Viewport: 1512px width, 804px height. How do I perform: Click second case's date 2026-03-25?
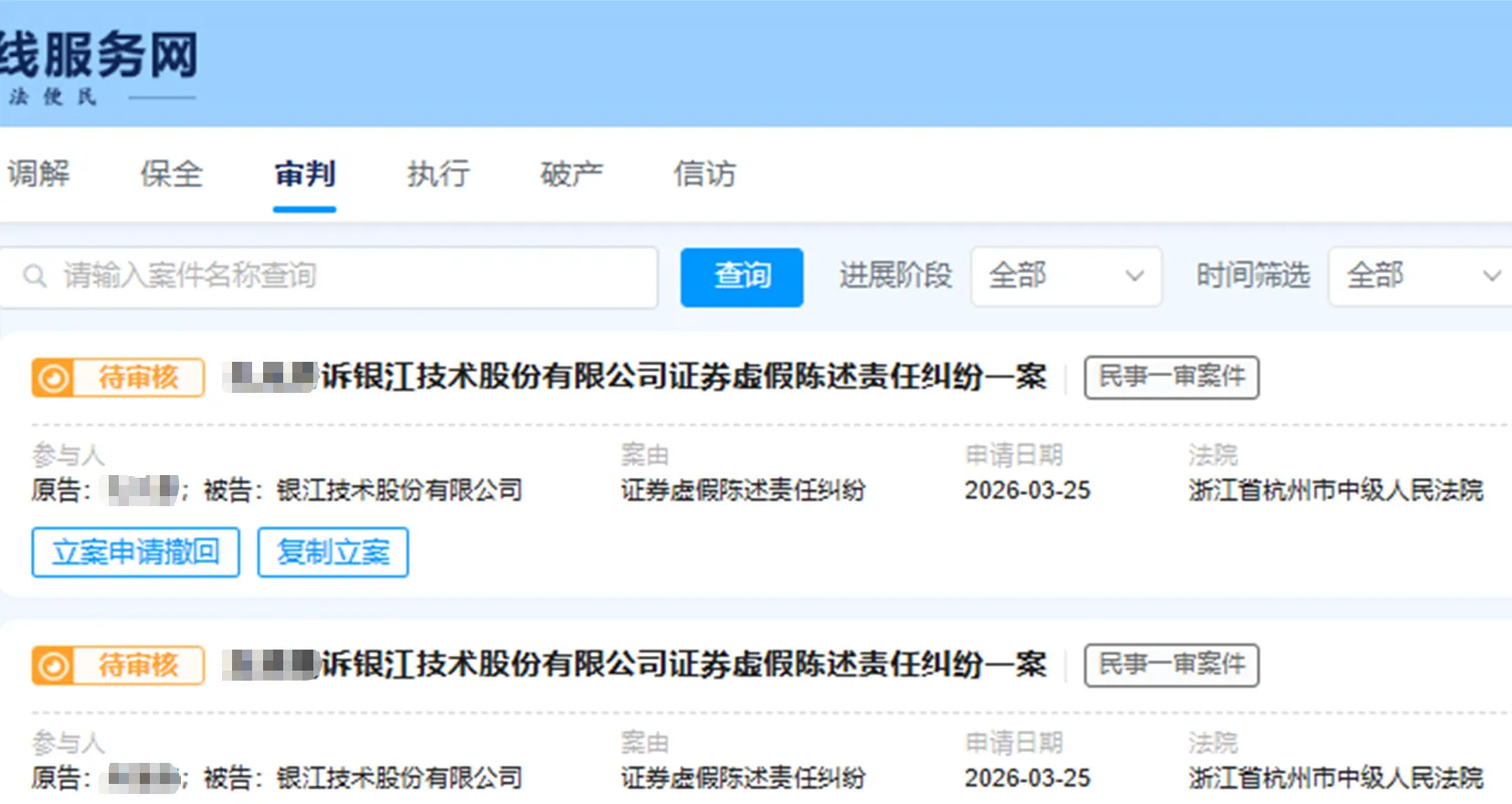(1028, 778)
